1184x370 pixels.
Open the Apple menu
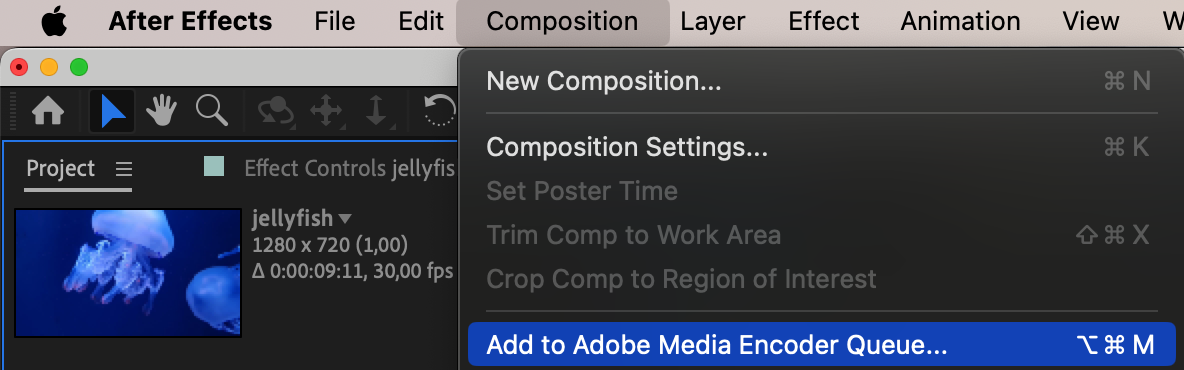(54, 21)
